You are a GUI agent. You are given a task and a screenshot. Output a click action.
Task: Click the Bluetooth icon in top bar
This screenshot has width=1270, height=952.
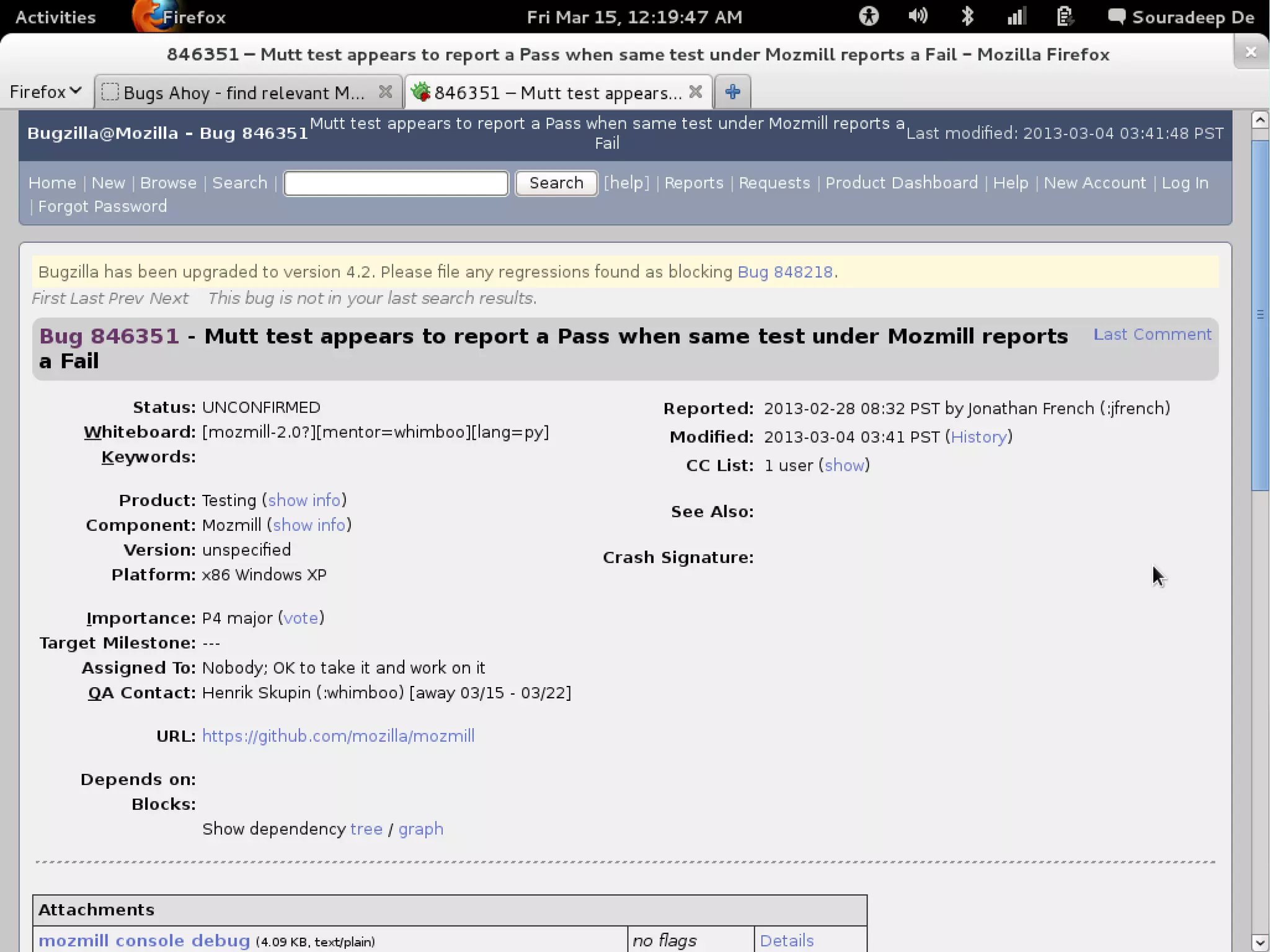[x=967, y=17]
